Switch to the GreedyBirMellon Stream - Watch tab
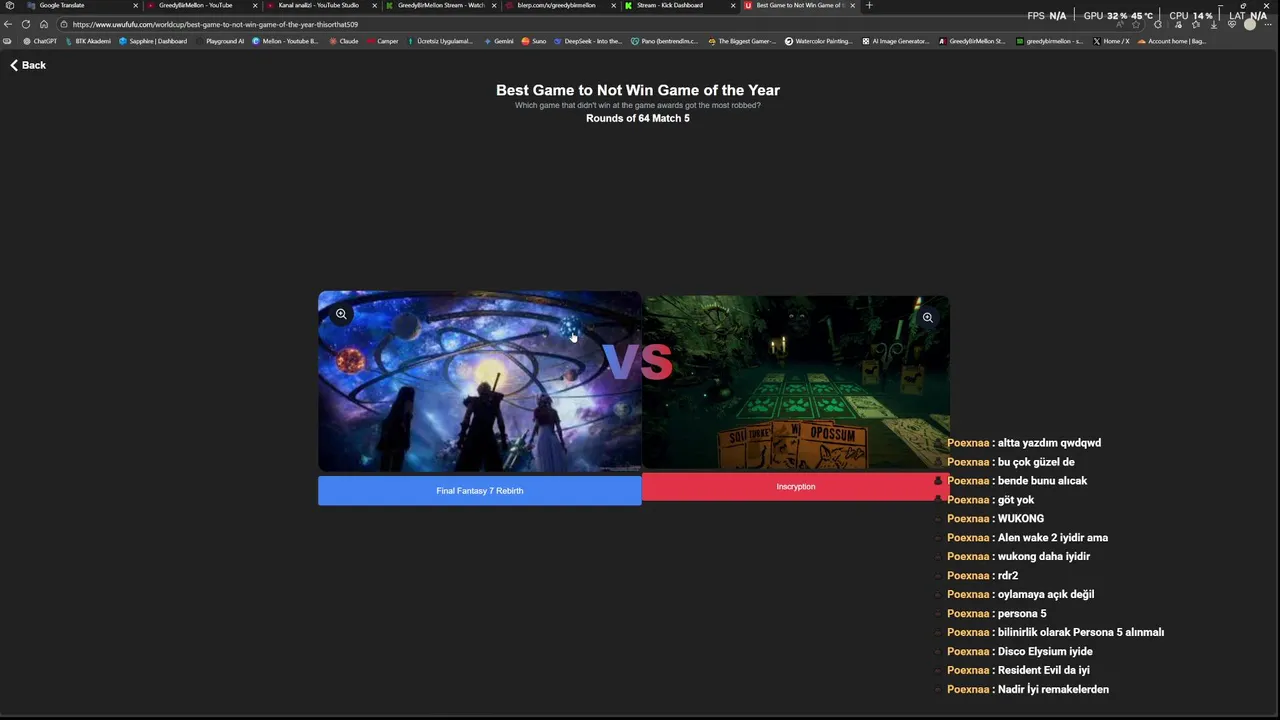Viewport: 1280px width, 720px height. (x=440, y=5)
